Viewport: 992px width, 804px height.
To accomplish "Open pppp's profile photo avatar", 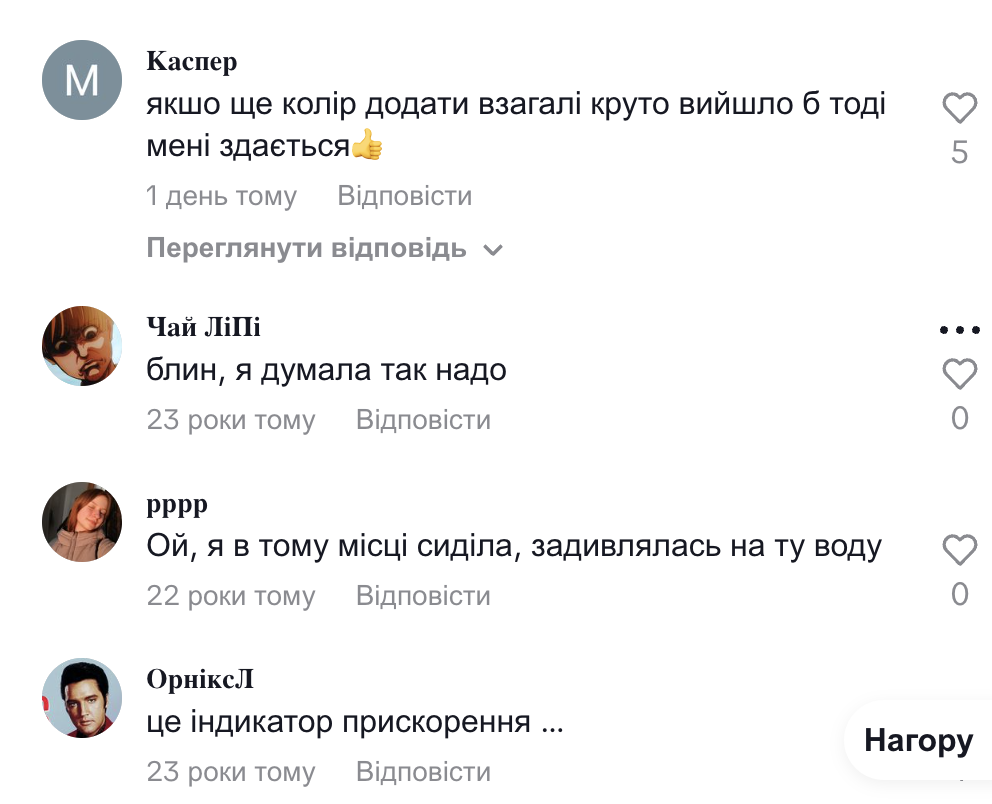I will tap(82, 522).
